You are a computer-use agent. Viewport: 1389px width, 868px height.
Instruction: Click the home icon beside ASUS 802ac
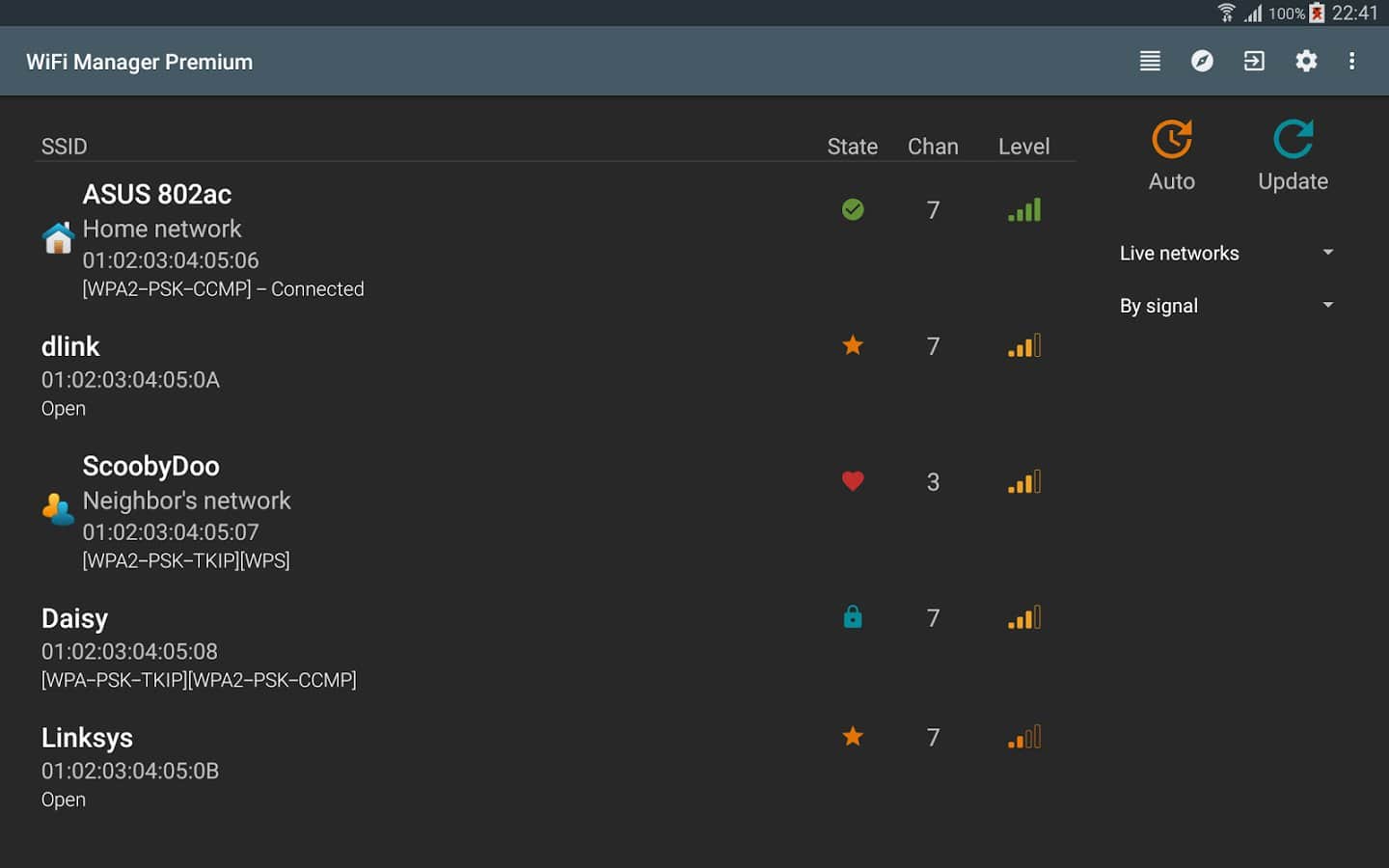[58, 237]
